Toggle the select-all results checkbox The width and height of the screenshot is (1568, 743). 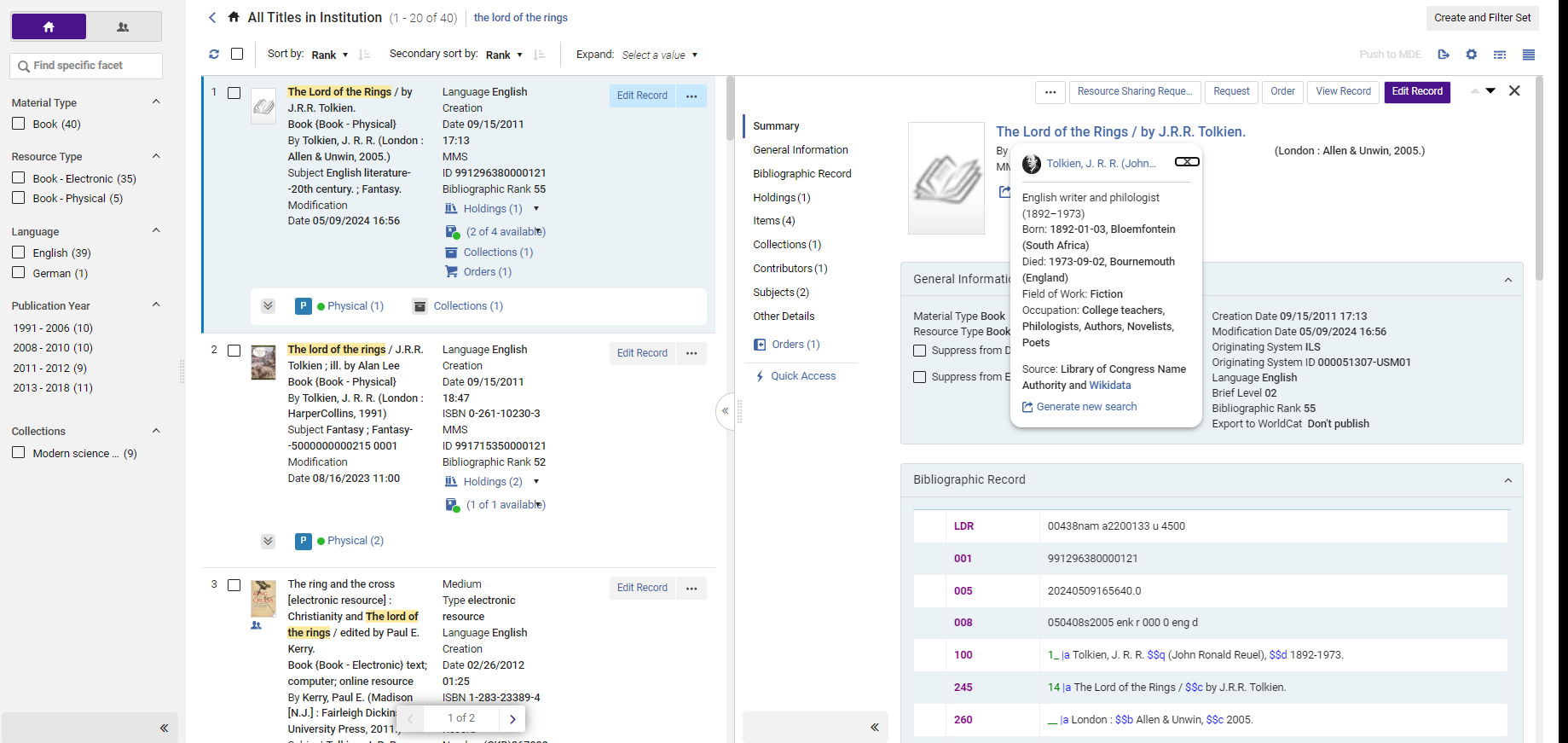point(237,54)
